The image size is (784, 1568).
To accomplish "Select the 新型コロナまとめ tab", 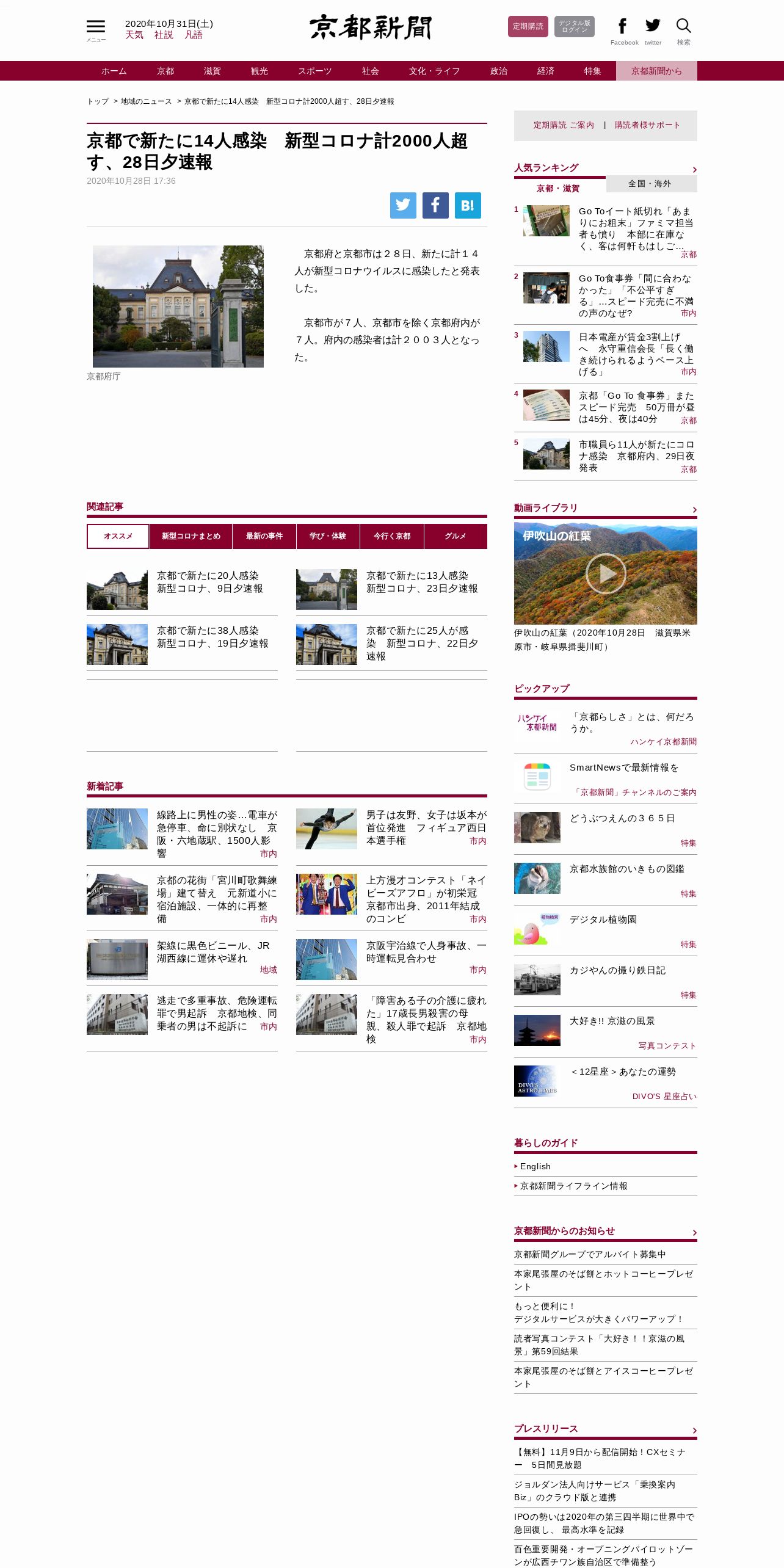I will coord(191,536).
